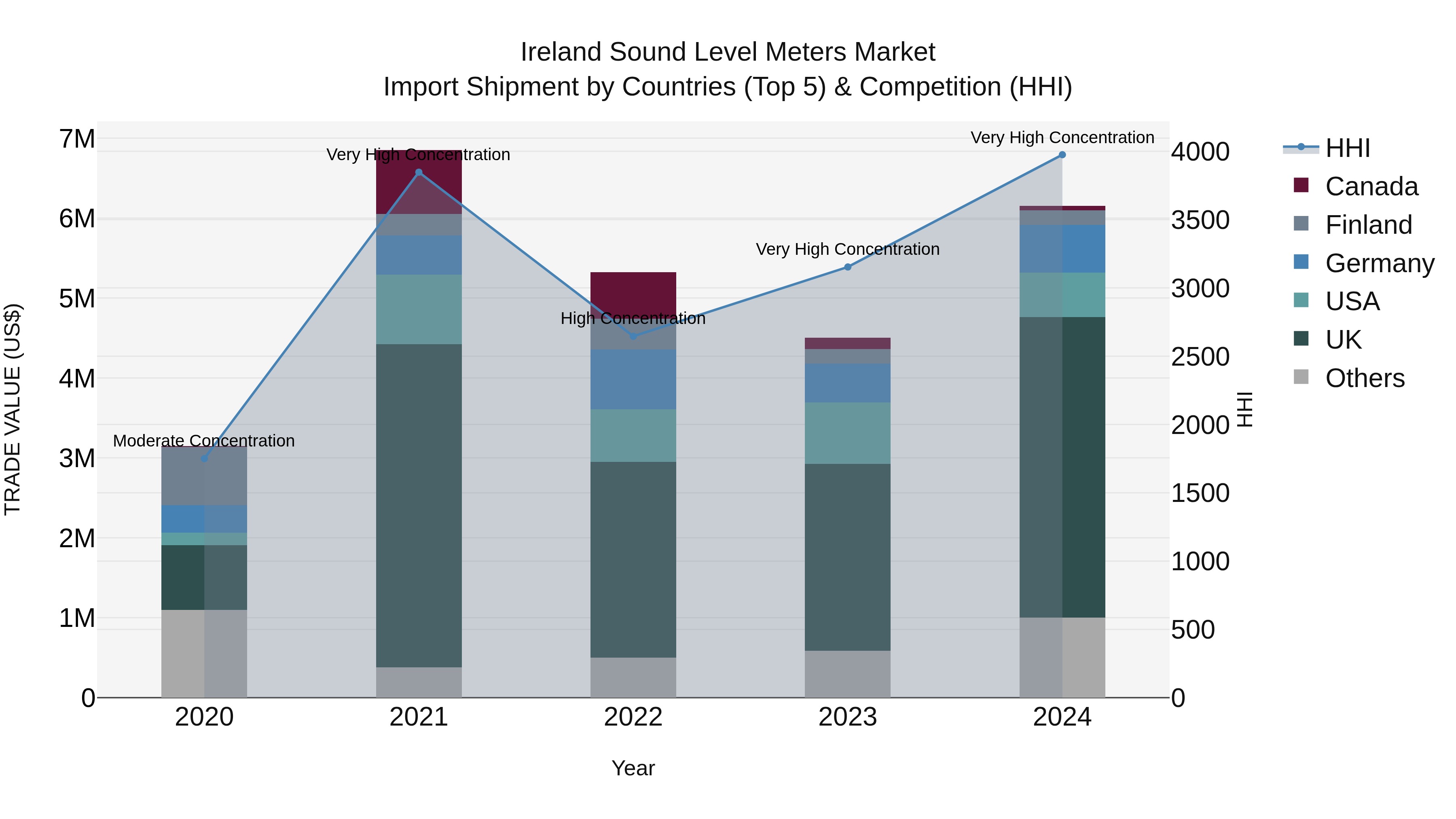Click the 'High Concentration' label at 2022
The image size is (1456, 819).
click(633, 319)
